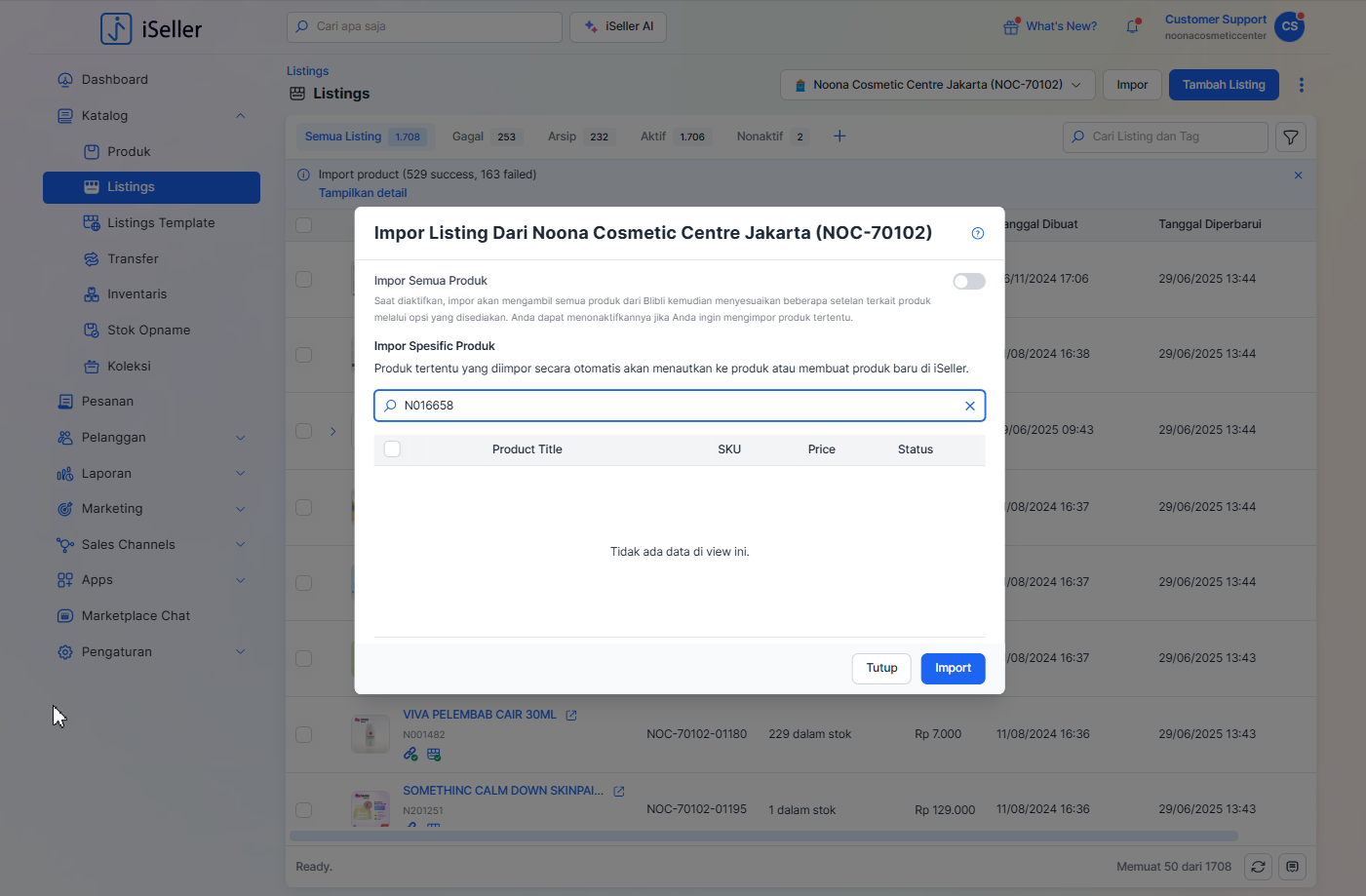Viewport: 1366px width, 896px height.
Task: Dismiss the import product notification
Action: (x=1298, y=175)
